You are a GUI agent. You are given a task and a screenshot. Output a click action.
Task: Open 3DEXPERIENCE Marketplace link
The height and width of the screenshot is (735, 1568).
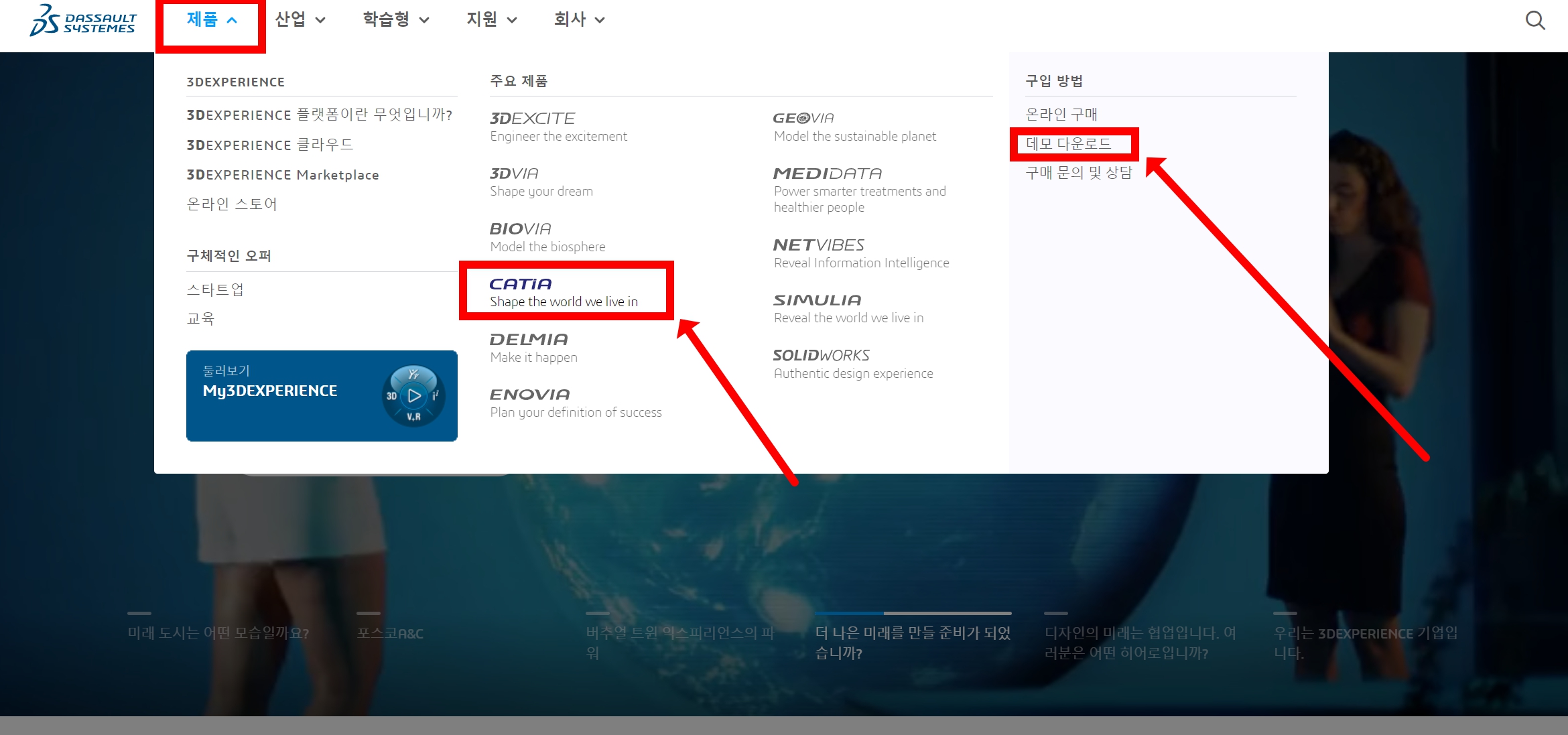pos(283,175)
